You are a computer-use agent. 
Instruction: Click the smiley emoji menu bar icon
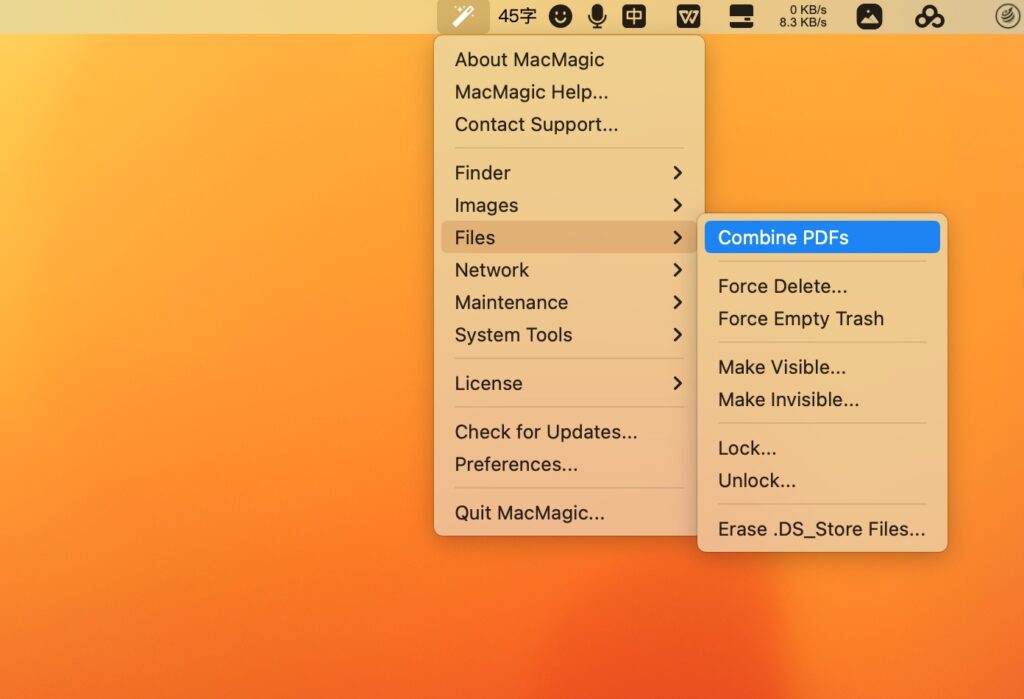pyautogui.click(x=560, y=16)
